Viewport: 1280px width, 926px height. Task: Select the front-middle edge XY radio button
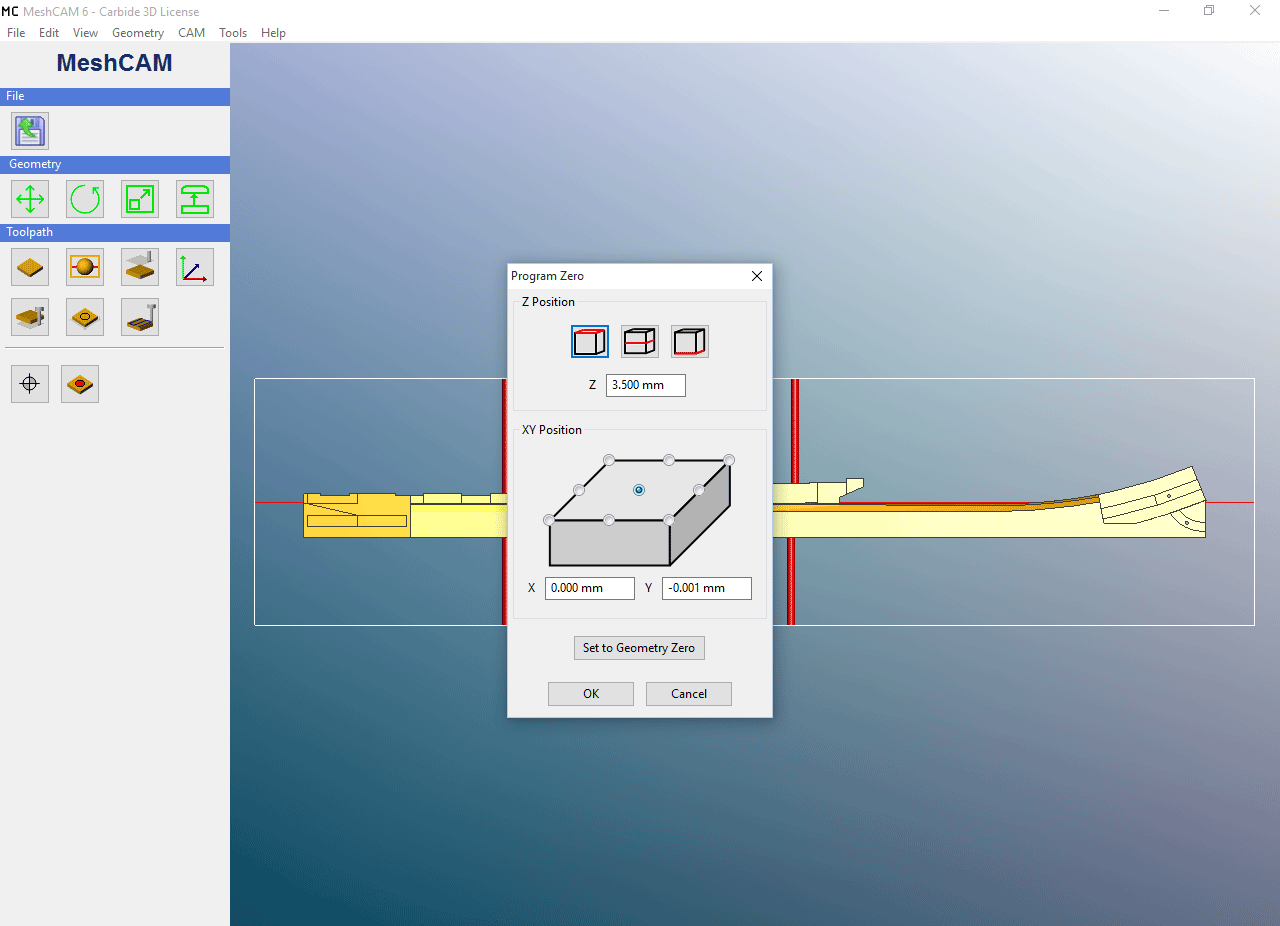coord(609,520)
